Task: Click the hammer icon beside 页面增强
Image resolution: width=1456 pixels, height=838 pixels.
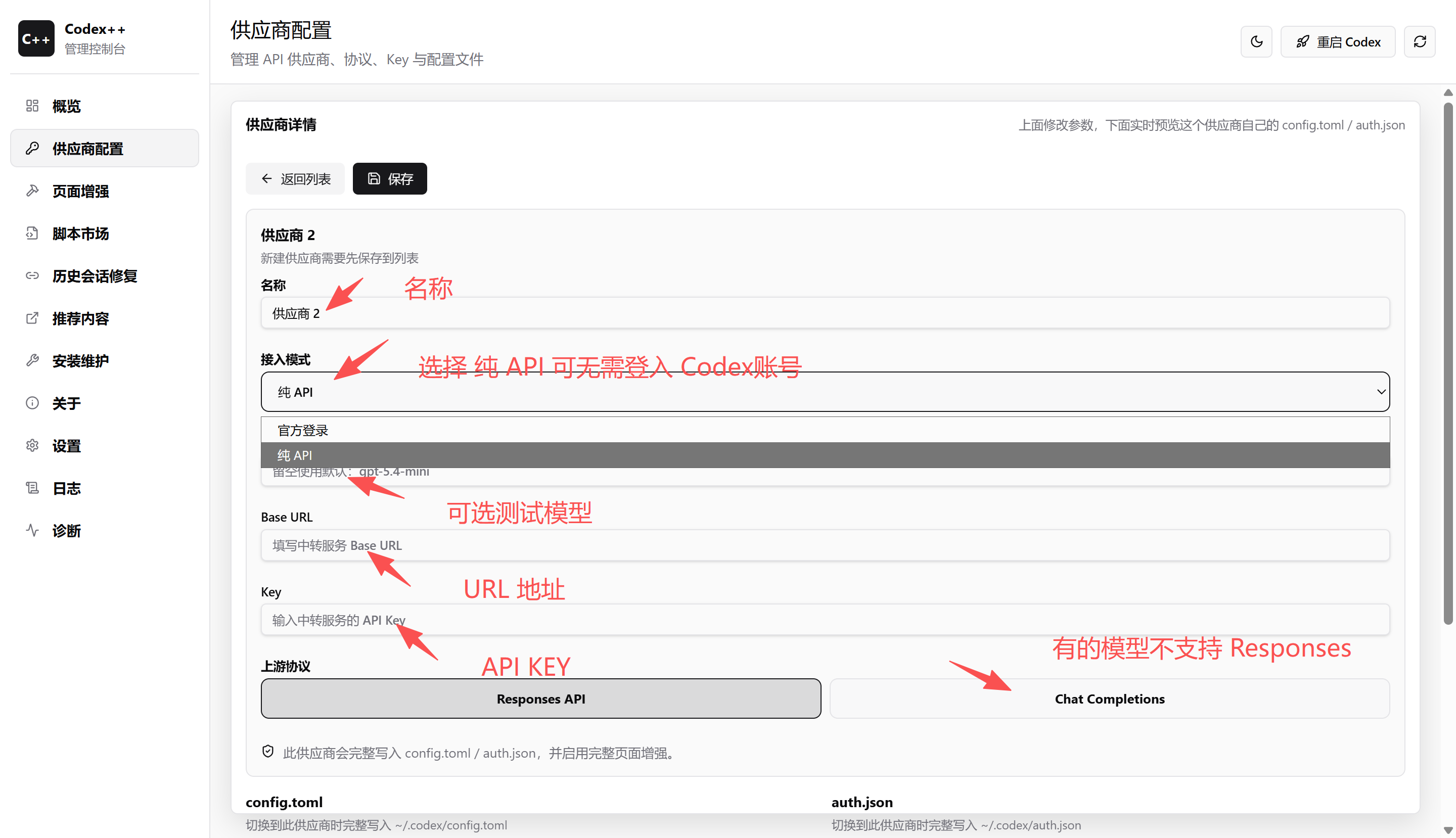Action: (32, 191)
